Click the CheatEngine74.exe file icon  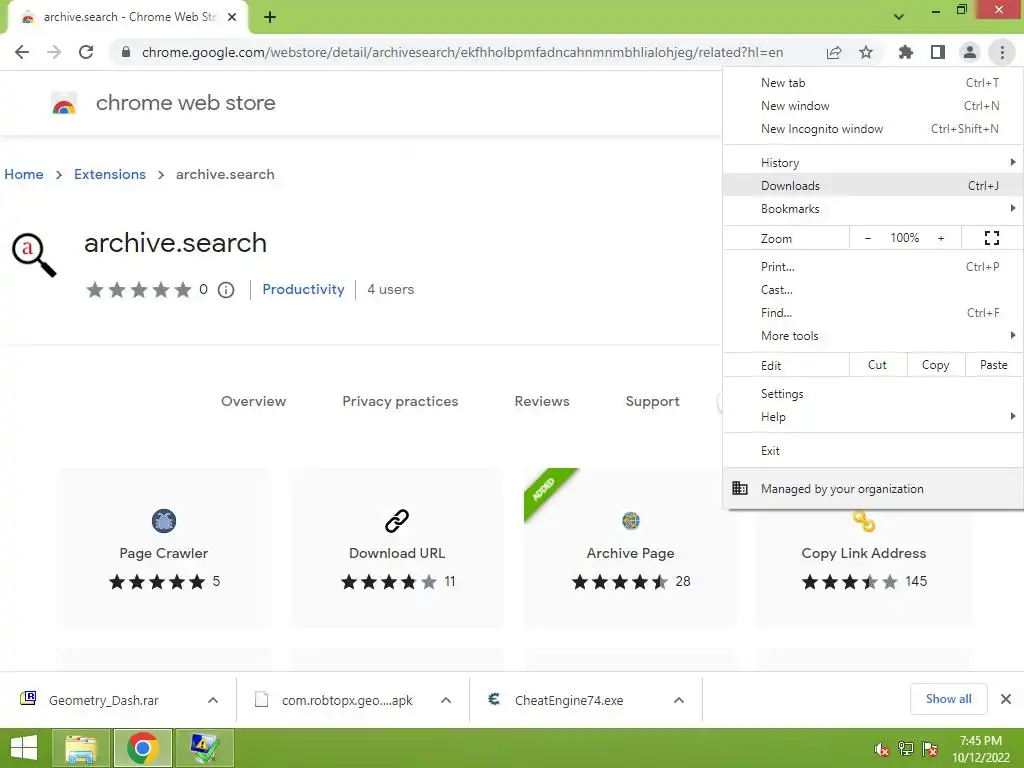494,699
